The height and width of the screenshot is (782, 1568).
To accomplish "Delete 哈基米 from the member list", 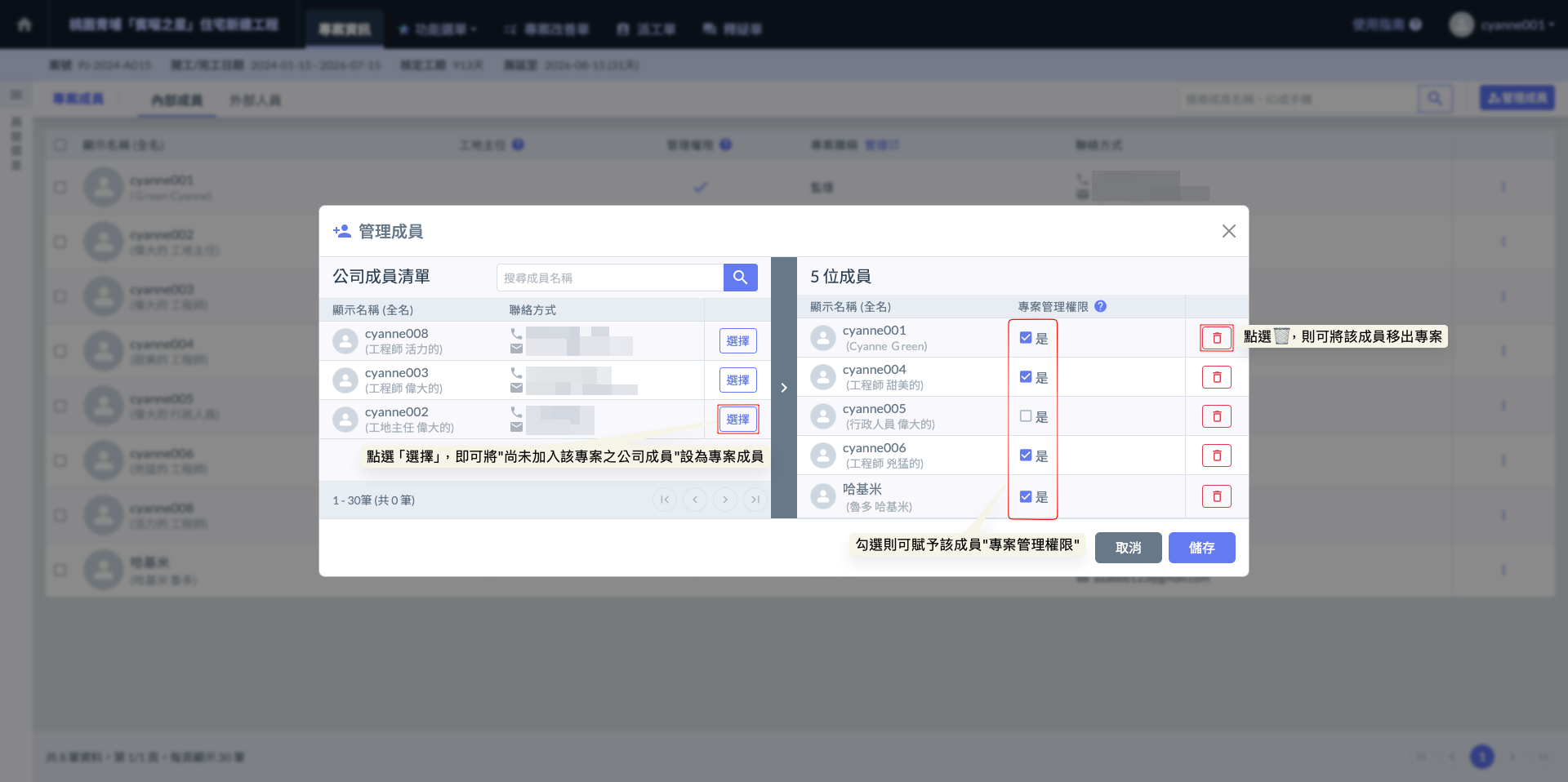I will (x=1216, y=496).
